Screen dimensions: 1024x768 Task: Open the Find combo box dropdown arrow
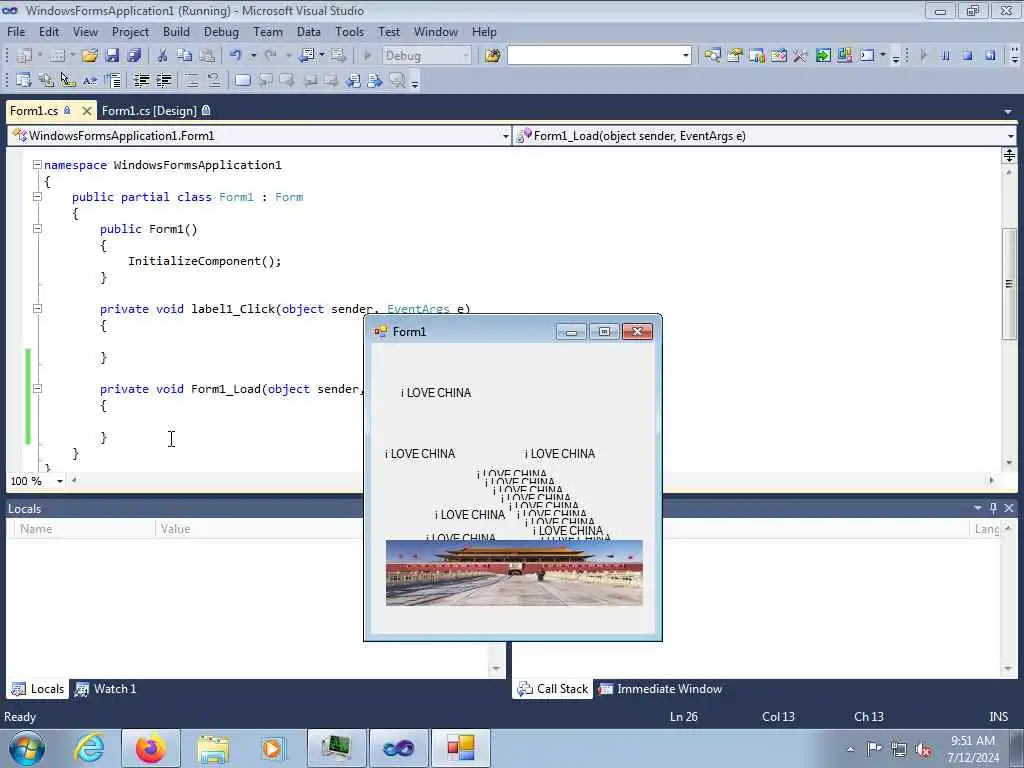point(686,56)
